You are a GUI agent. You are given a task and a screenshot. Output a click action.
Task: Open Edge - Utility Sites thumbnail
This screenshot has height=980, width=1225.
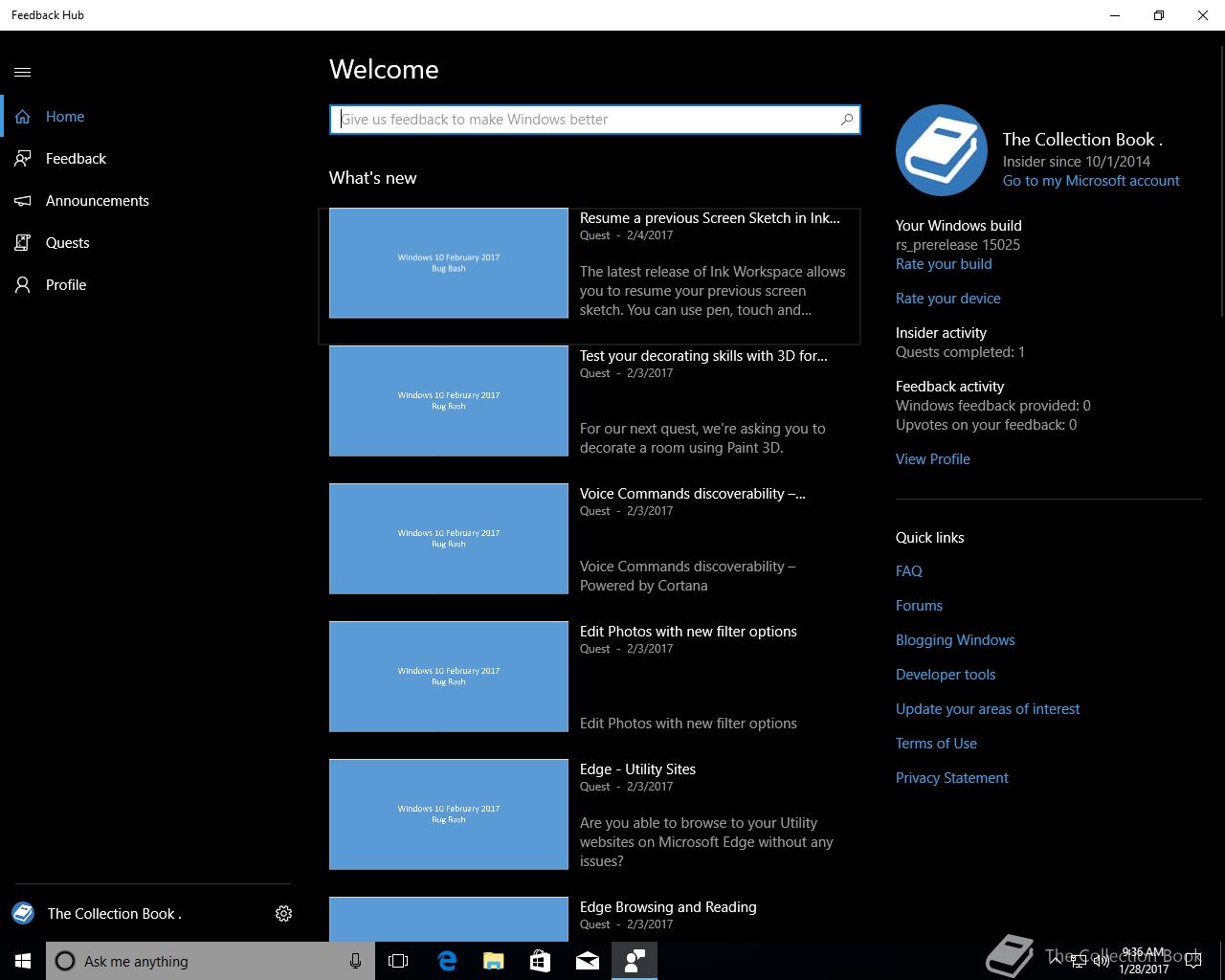[449, 814]
